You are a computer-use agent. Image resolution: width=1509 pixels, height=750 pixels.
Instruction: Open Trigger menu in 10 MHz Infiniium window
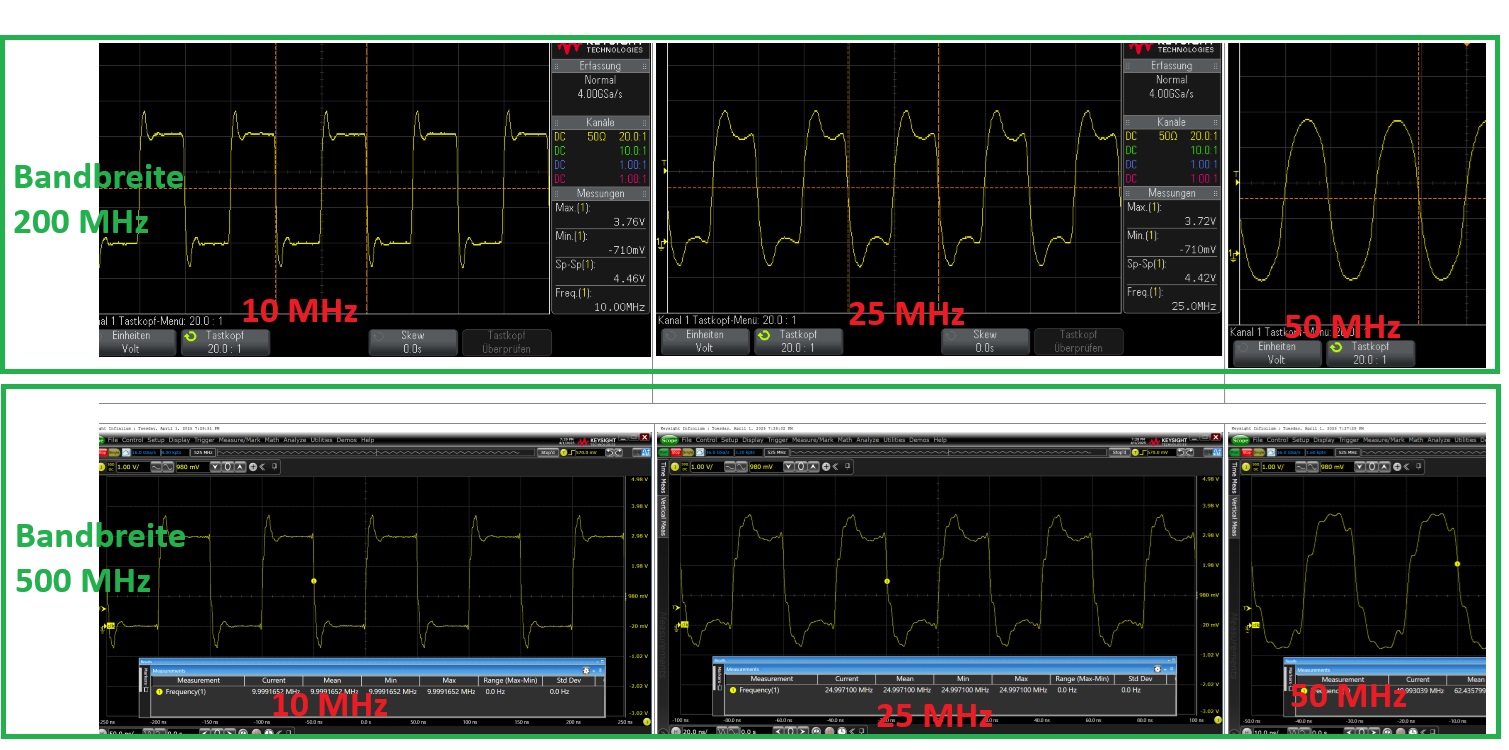204,440
